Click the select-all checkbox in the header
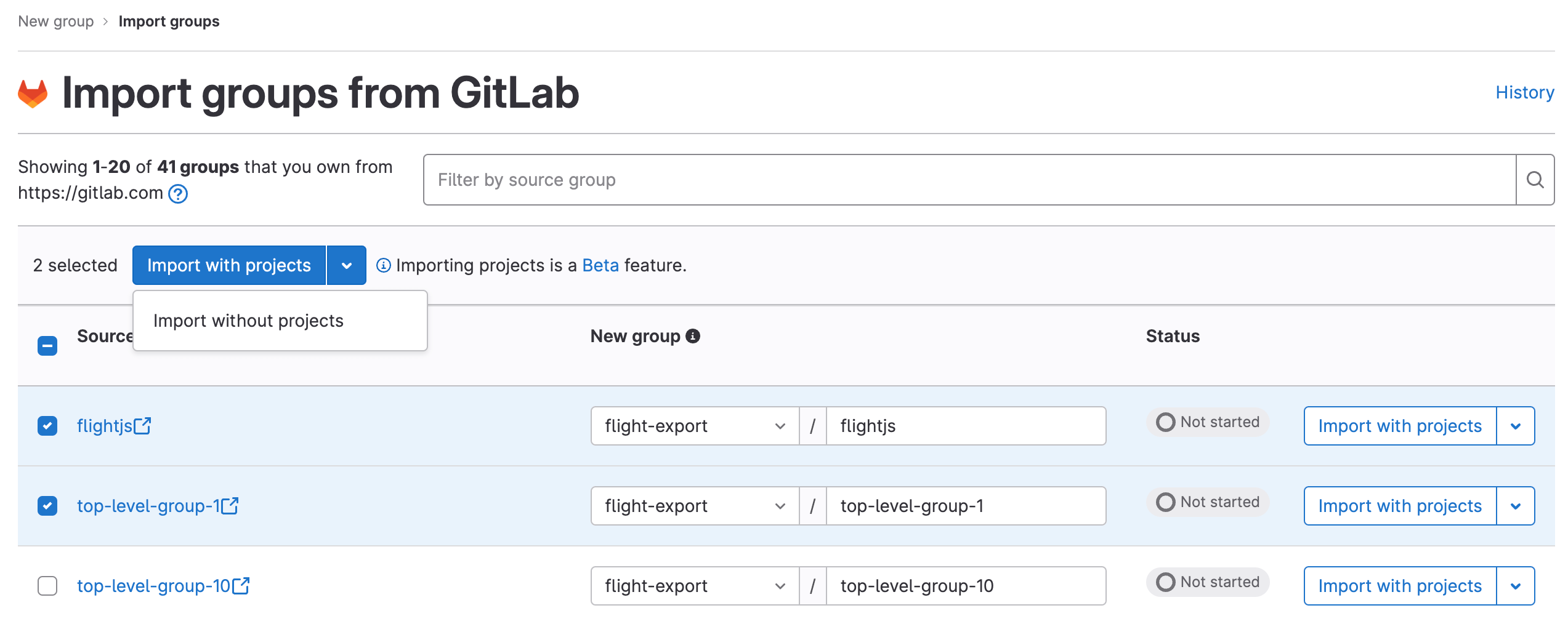Viewport: 1568px width, 624px height. pos(47,345)
